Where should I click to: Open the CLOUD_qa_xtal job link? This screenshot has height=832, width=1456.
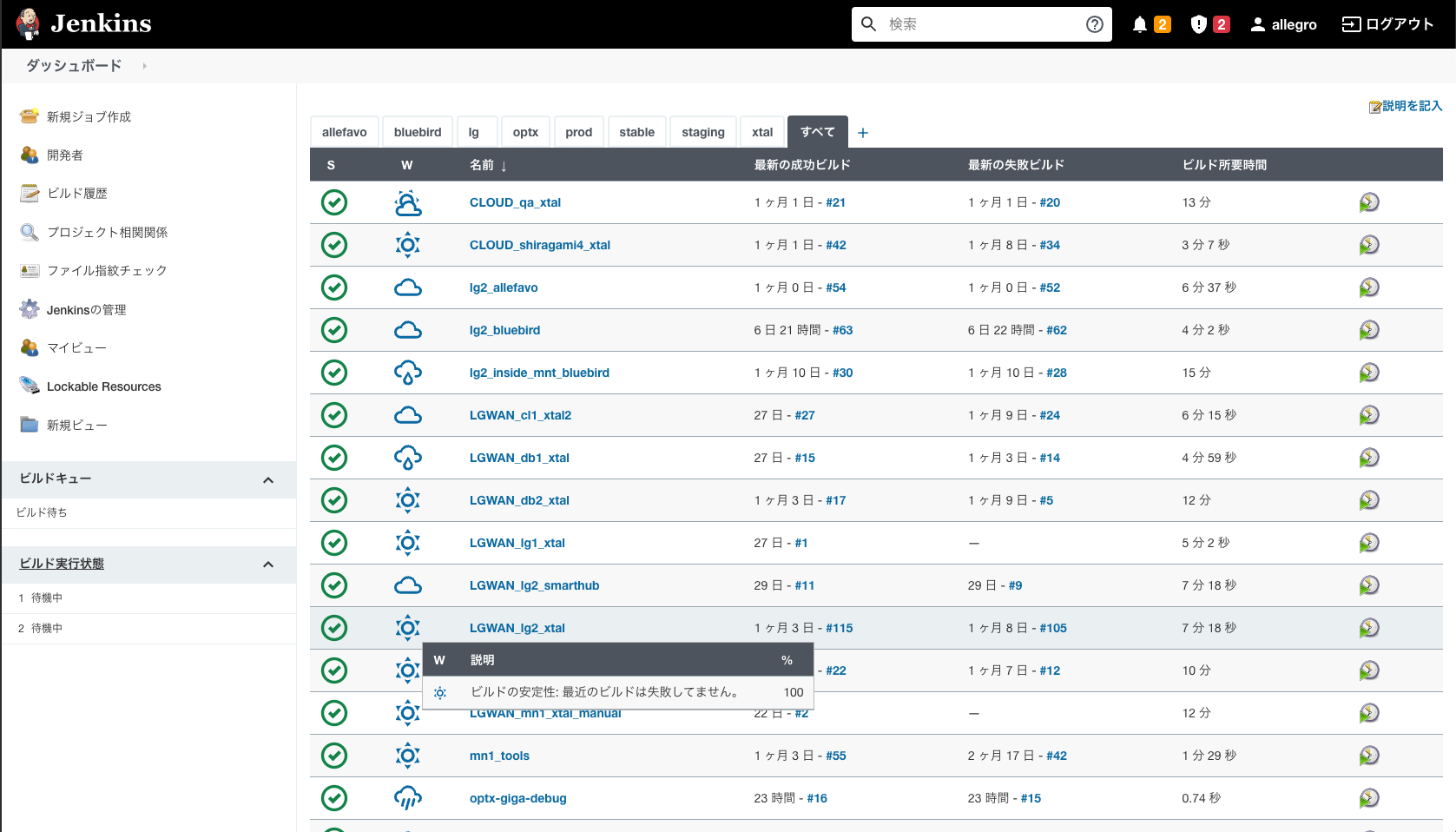click(515, 202)
